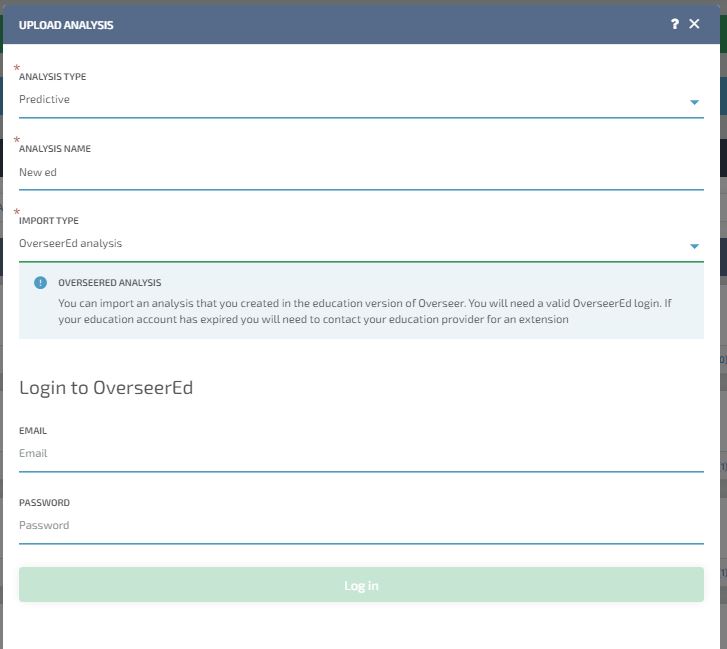Click the 'OVERSEERED ANALYSIS' notice title
727x649 pixels.
tap(110, 283)
